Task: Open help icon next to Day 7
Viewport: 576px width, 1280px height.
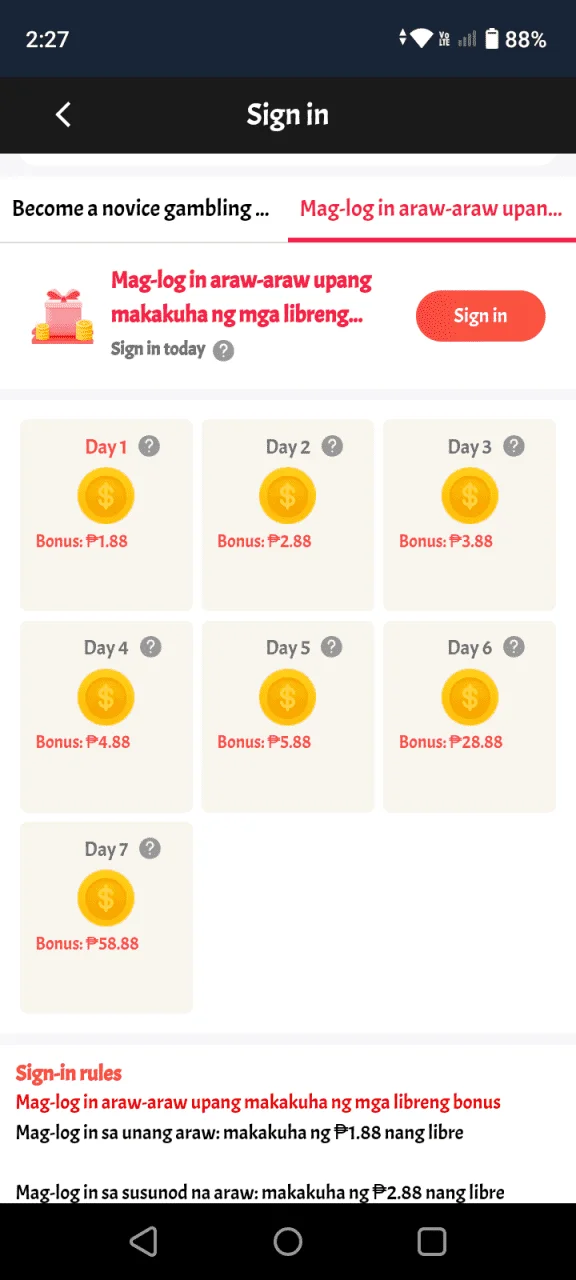Action: click(x=150, y=848)
